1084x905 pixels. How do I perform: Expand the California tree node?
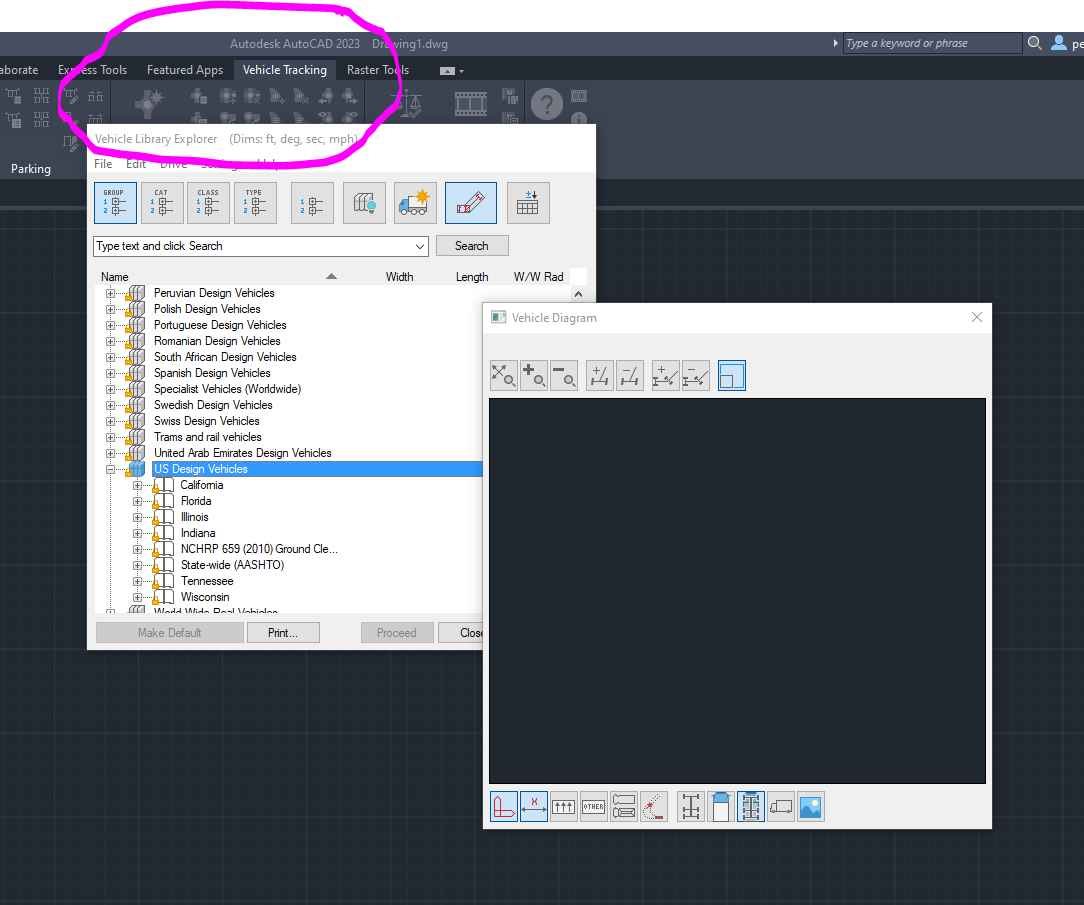138,486
